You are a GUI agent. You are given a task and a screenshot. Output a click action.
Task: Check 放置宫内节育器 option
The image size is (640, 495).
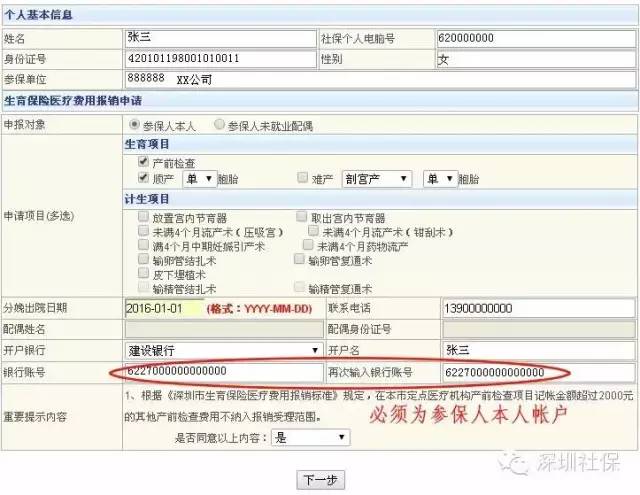[x=144, y=216]
